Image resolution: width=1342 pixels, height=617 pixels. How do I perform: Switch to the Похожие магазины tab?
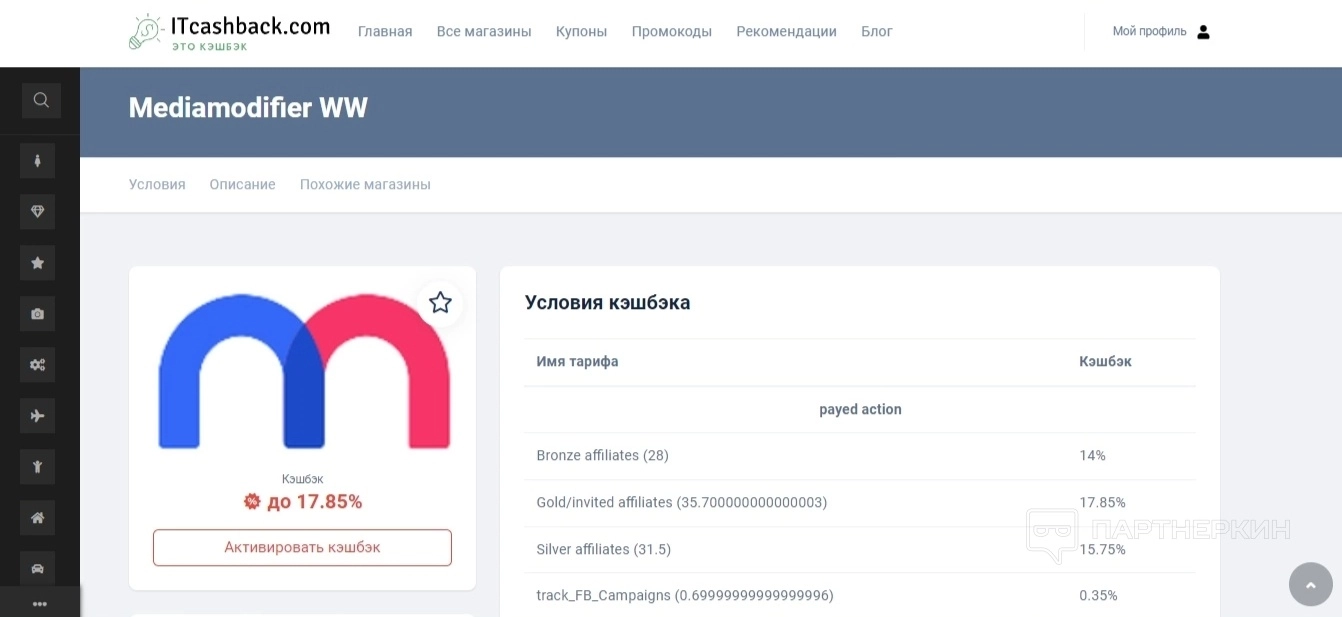(x=365, y=185)
